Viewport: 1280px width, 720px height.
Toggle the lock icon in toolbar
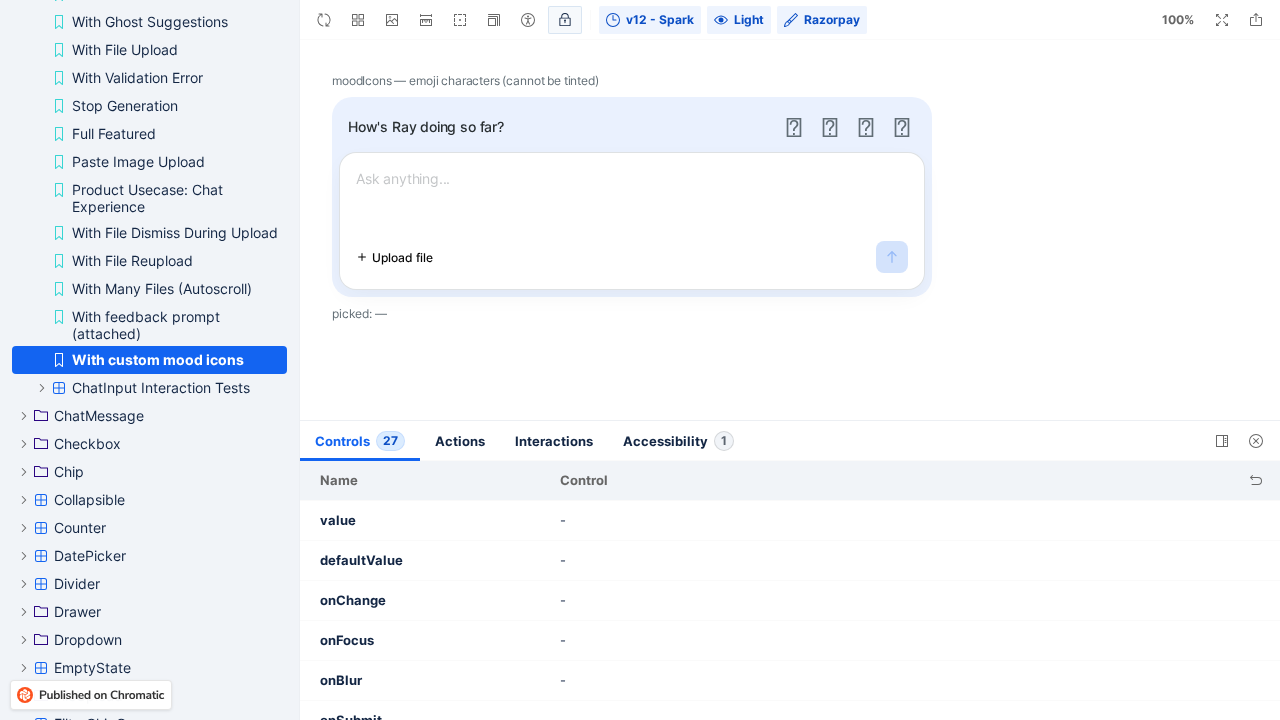pyautogui.click(x=565, y=20)
